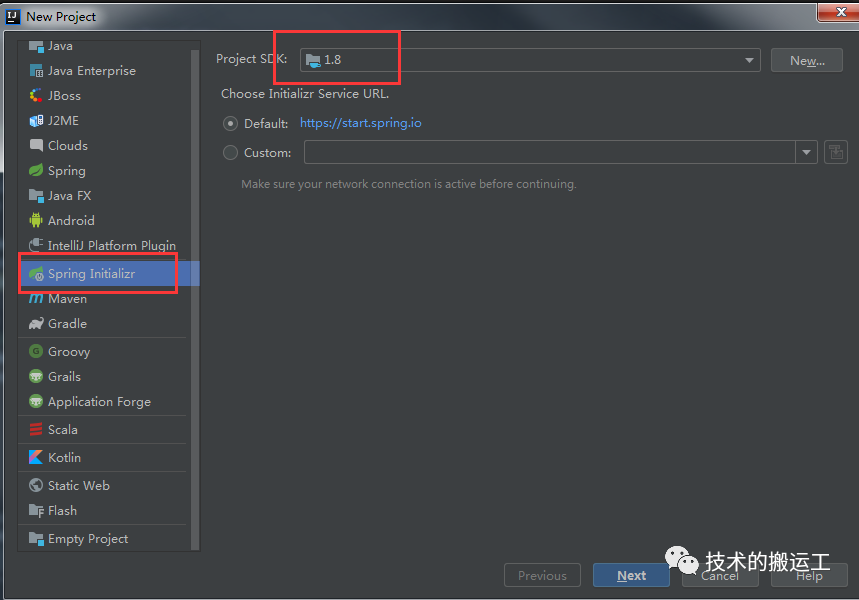Click the Scala icon
The width and height of the screenshot is (859, 600).
36,430
